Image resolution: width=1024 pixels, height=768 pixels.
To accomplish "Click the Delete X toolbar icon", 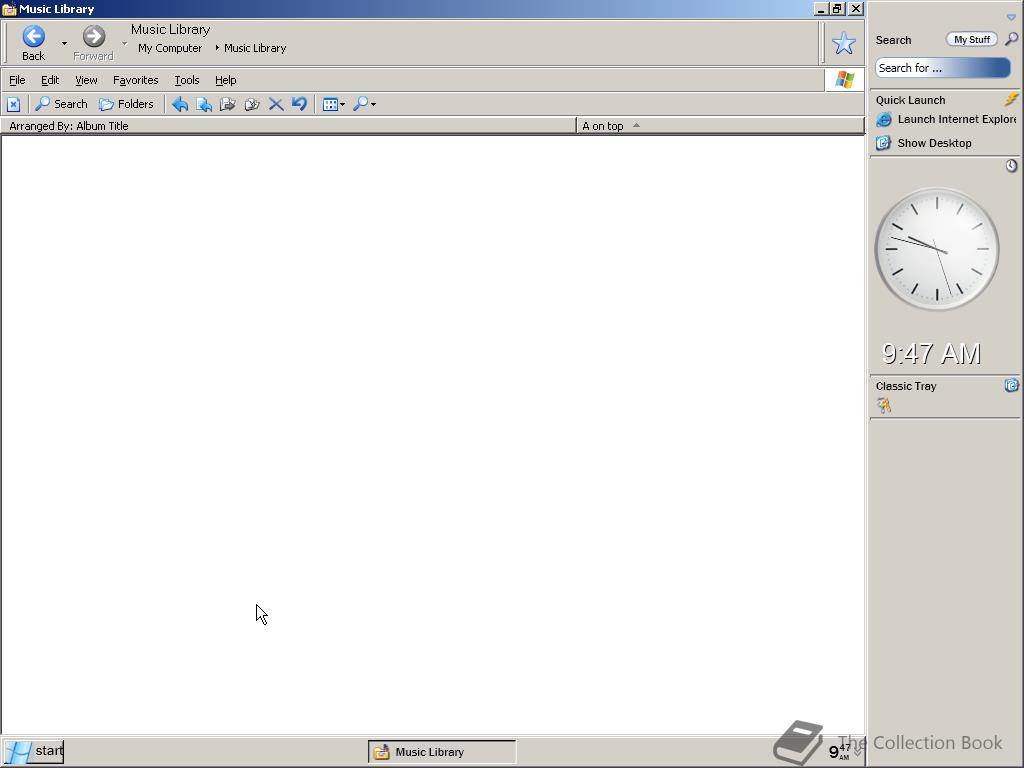I will (276, 104).
